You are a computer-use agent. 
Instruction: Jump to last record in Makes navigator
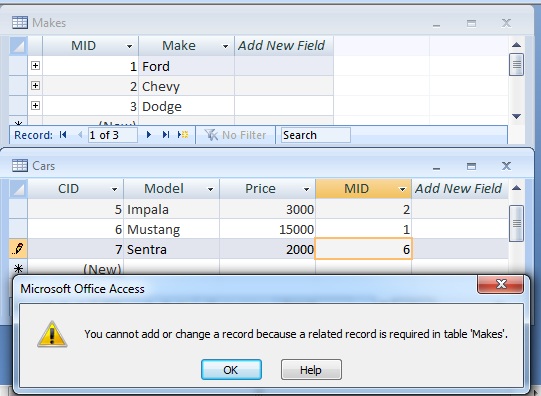pyautogui.click(x=166, y=135)
